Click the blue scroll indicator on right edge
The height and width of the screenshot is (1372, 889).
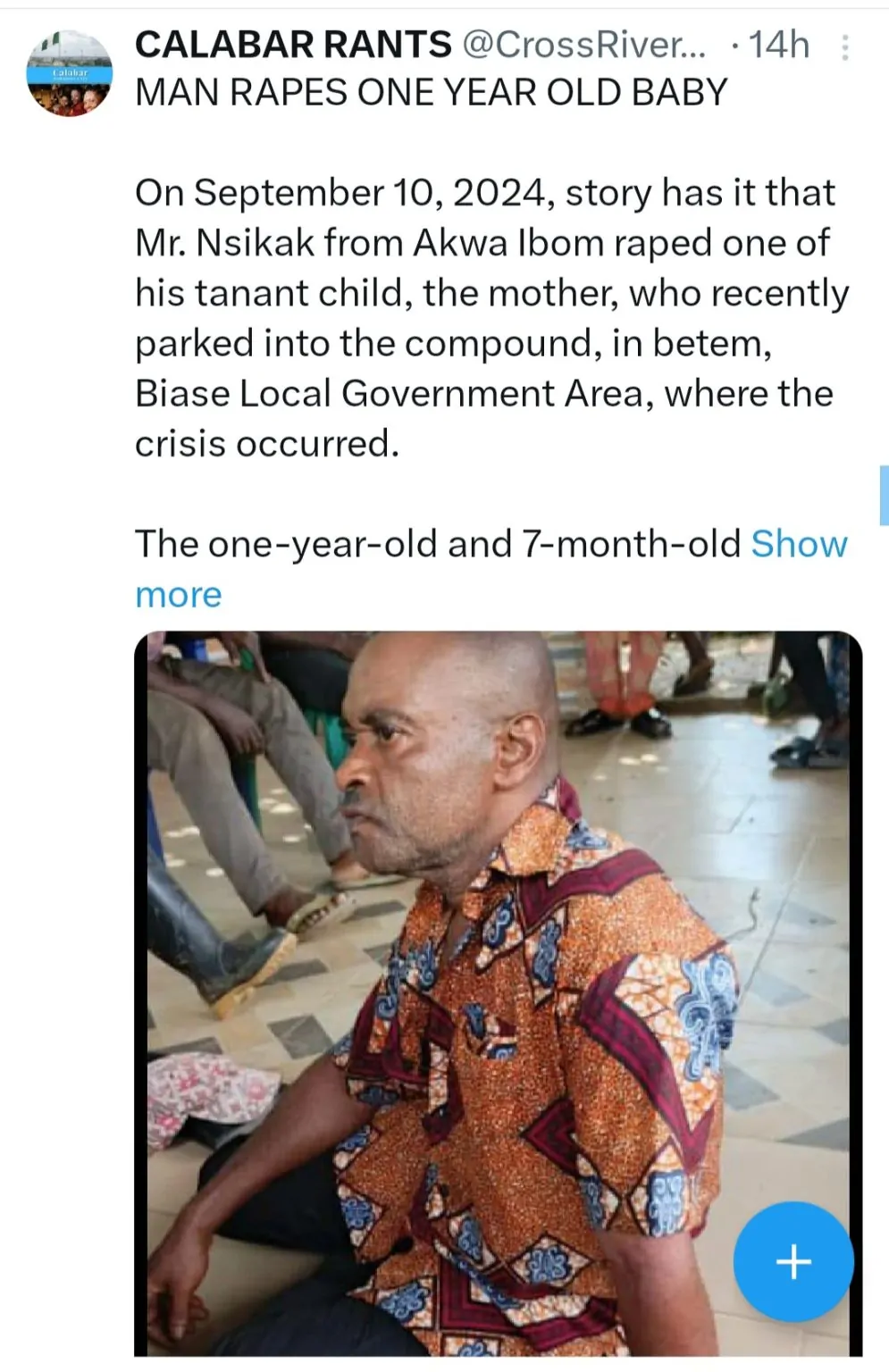(884, 495)
